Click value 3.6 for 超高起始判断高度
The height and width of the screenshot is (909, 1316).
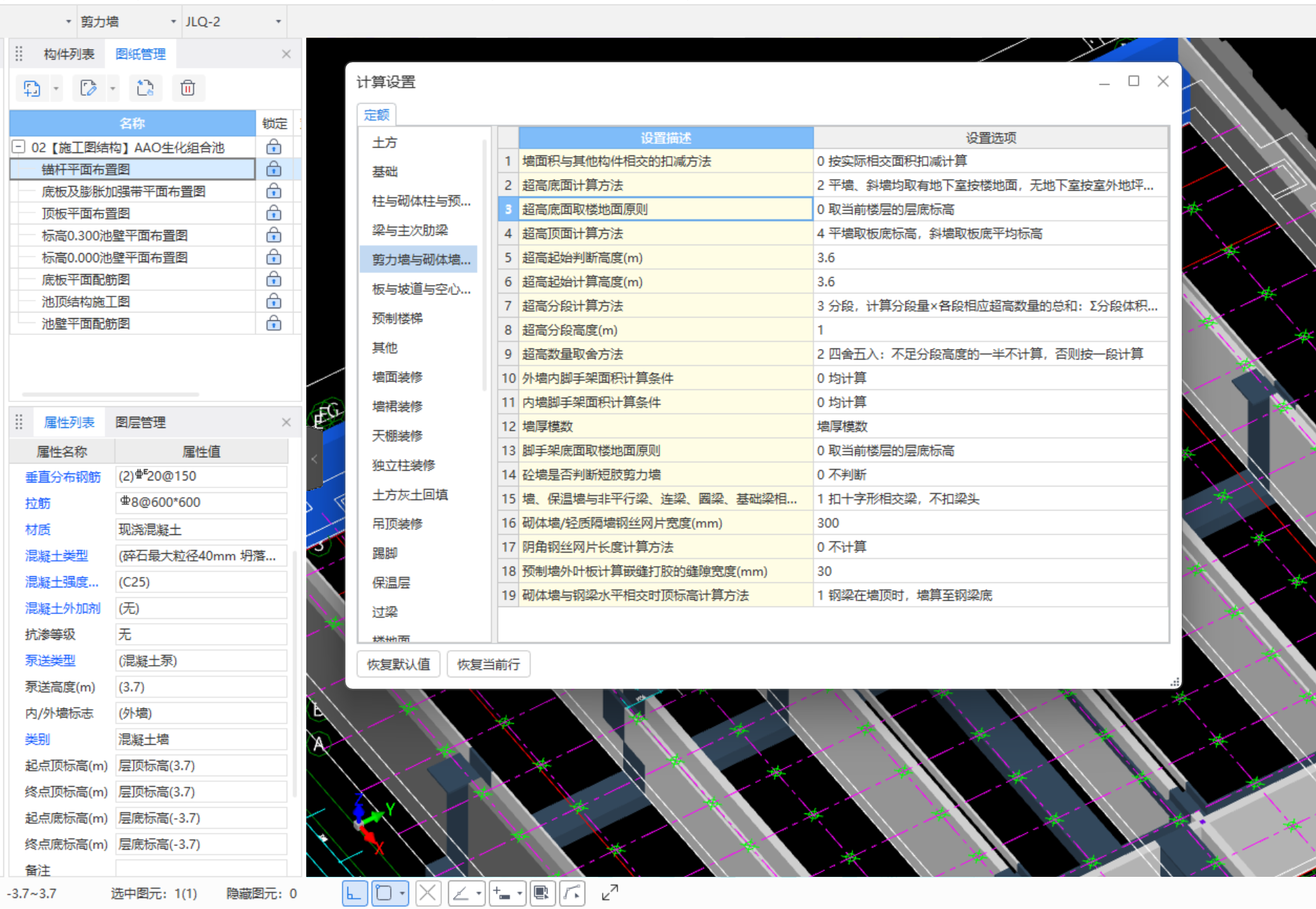[x=990, y=257]
